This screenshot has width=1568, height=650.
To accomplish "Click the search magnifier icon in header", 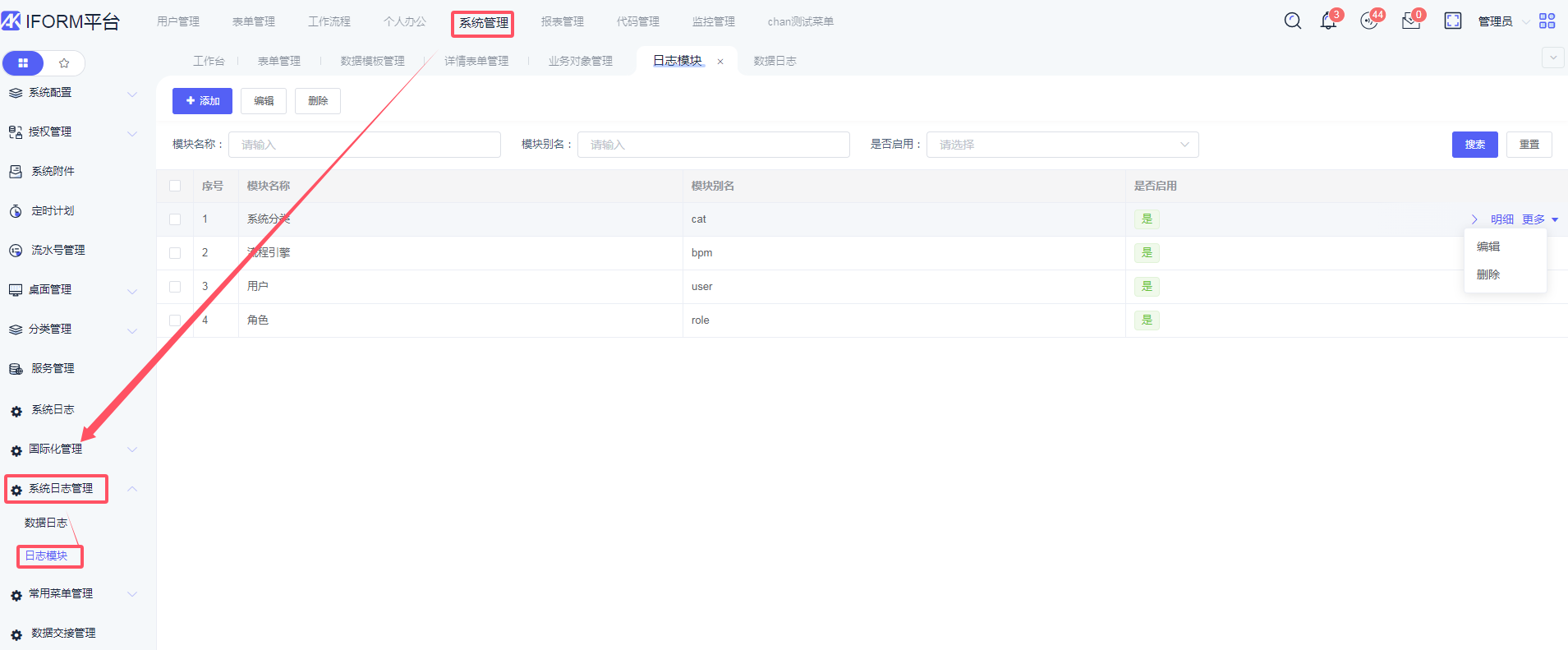I will 1292,21.
